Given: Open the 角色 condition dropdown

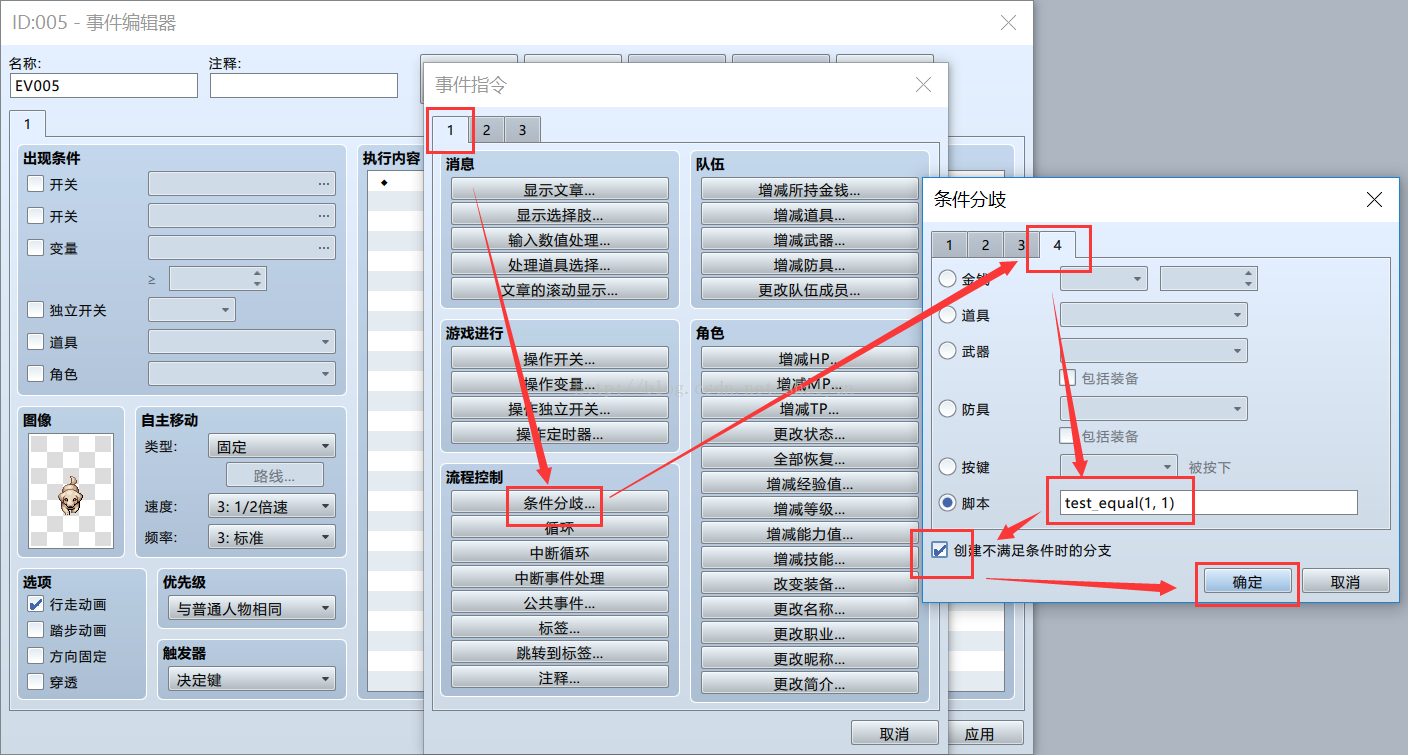Looking at the screenshot, I should 242,374.
